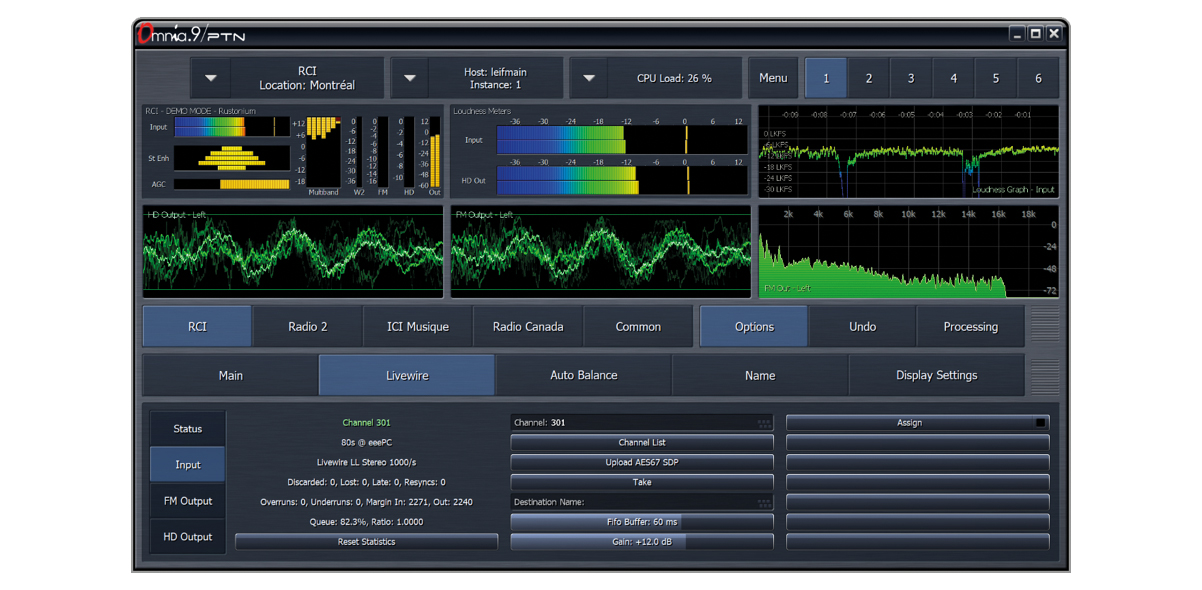
Task: Click the 'Livewire LL Stereo 1000/s' text
Action: [x=366, y=462]
